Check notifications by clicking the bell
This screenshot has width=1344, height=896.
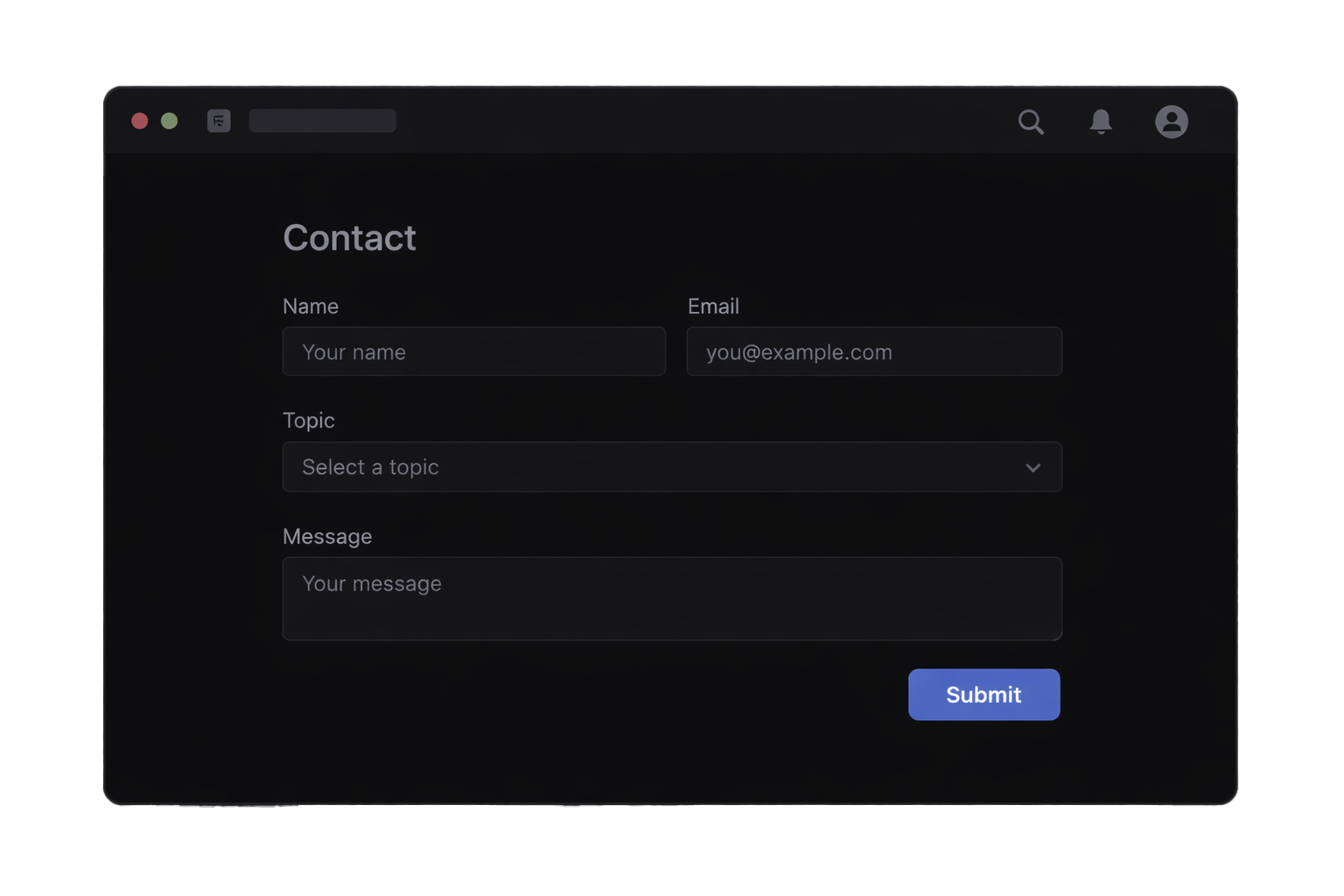tap(1102, 122)
